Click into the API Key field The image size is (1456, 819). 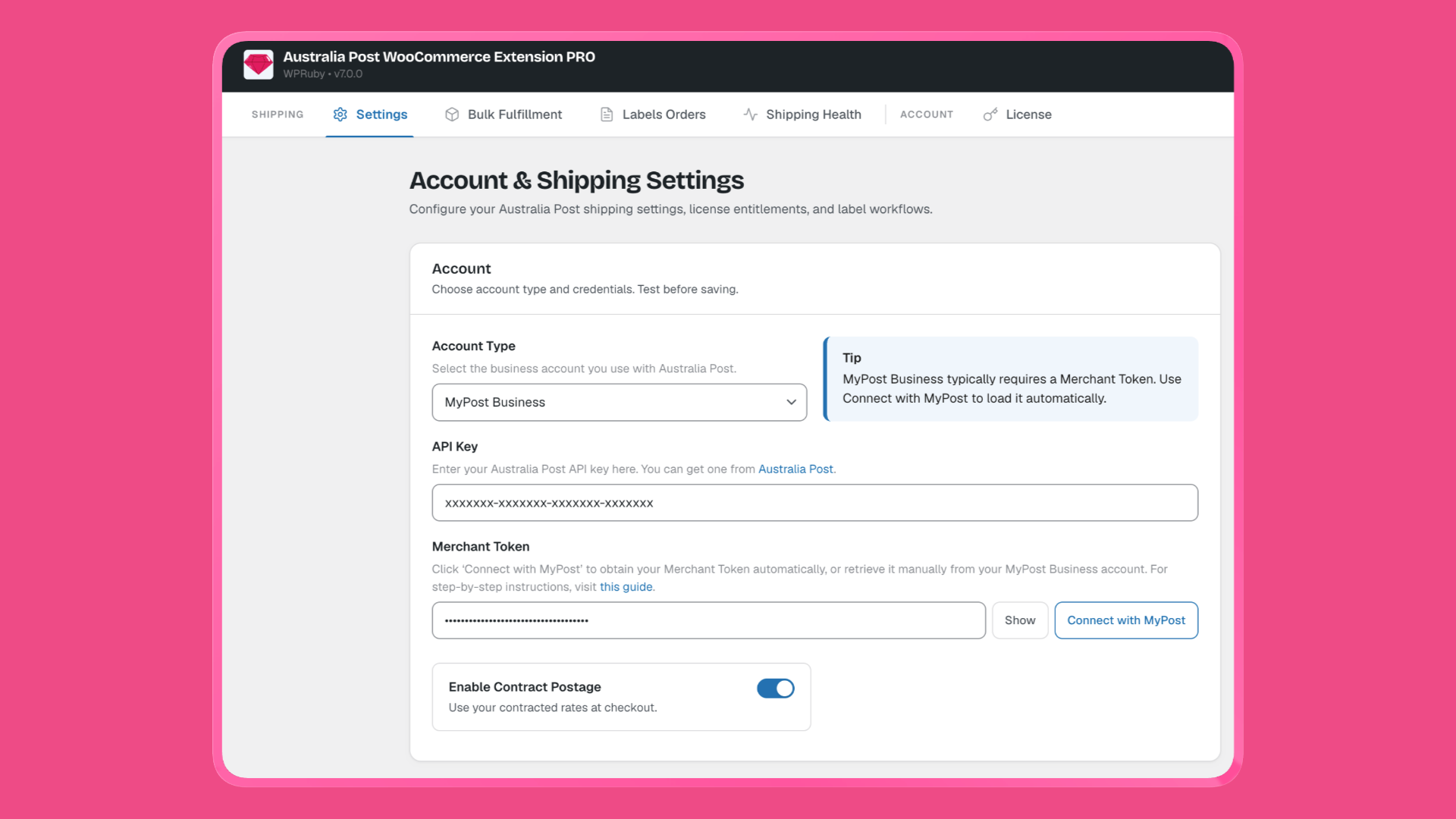point(815,503)
